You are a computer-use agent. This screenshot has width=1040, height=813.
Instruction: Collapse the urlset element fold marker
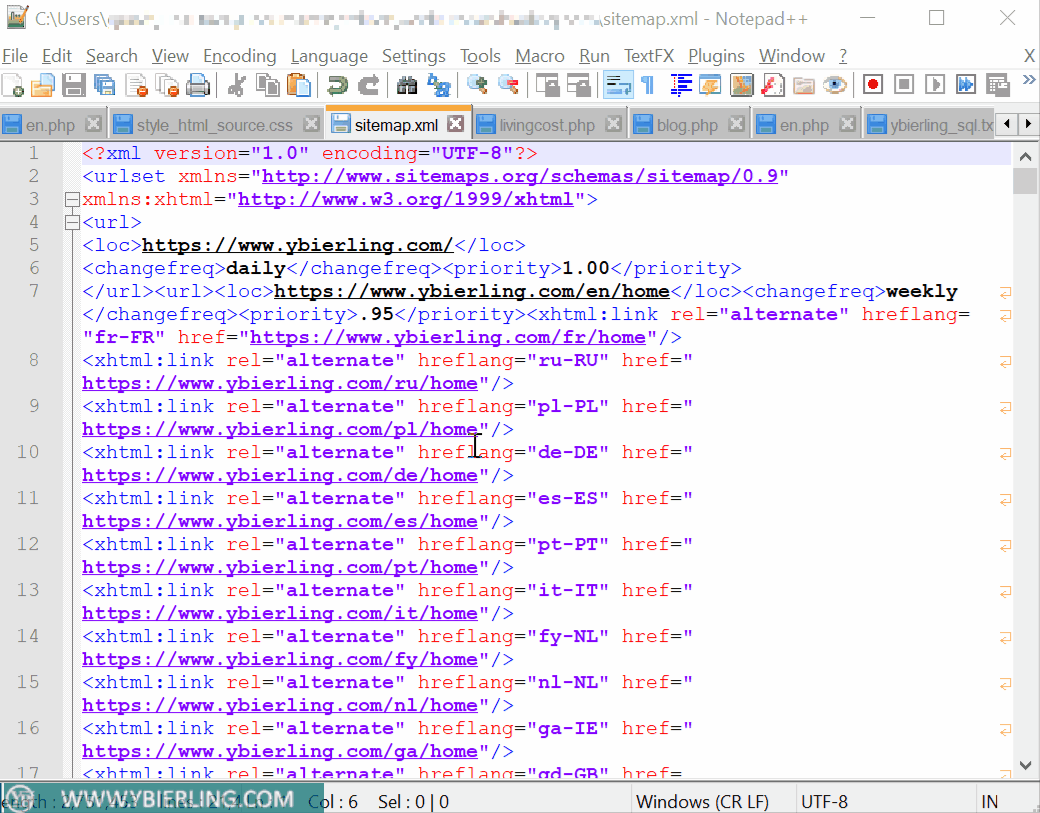(x=72, y=198)
